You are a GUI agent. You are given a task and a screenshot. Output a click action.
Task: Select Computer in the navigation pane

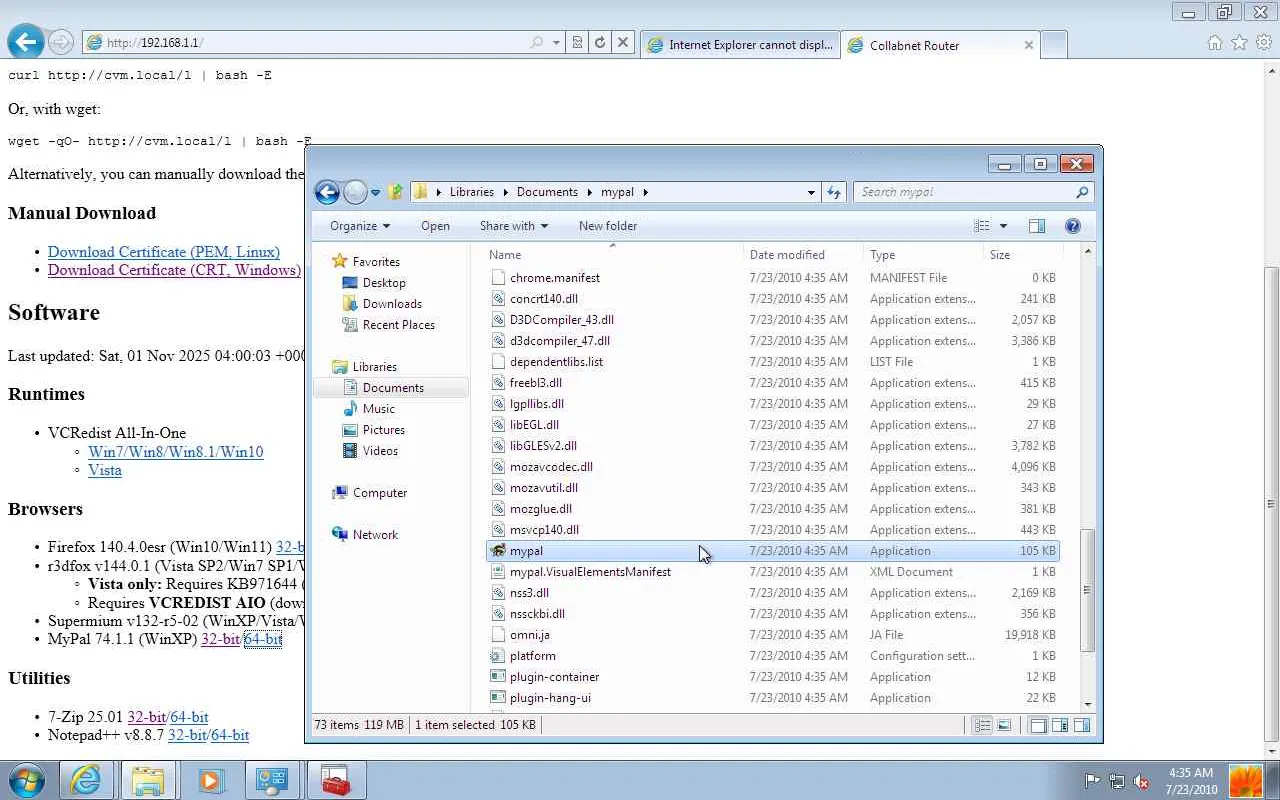(x=380, y=493)
